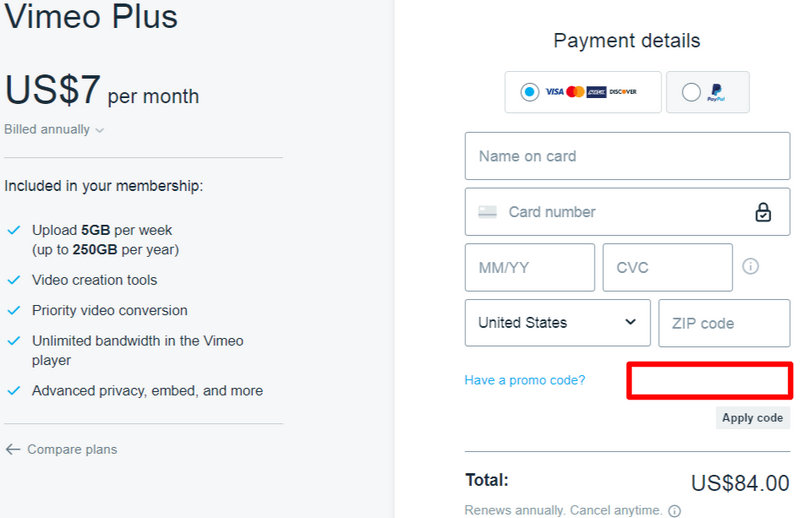Click the Mastercard logo

575,92
